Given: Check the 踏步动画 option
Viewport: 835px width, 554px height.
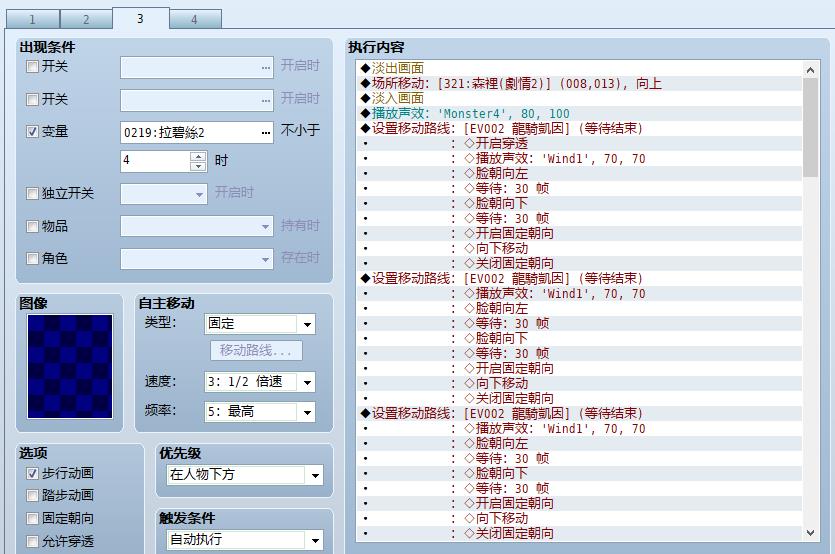Looking at the screenshot, I should [32, 495].
